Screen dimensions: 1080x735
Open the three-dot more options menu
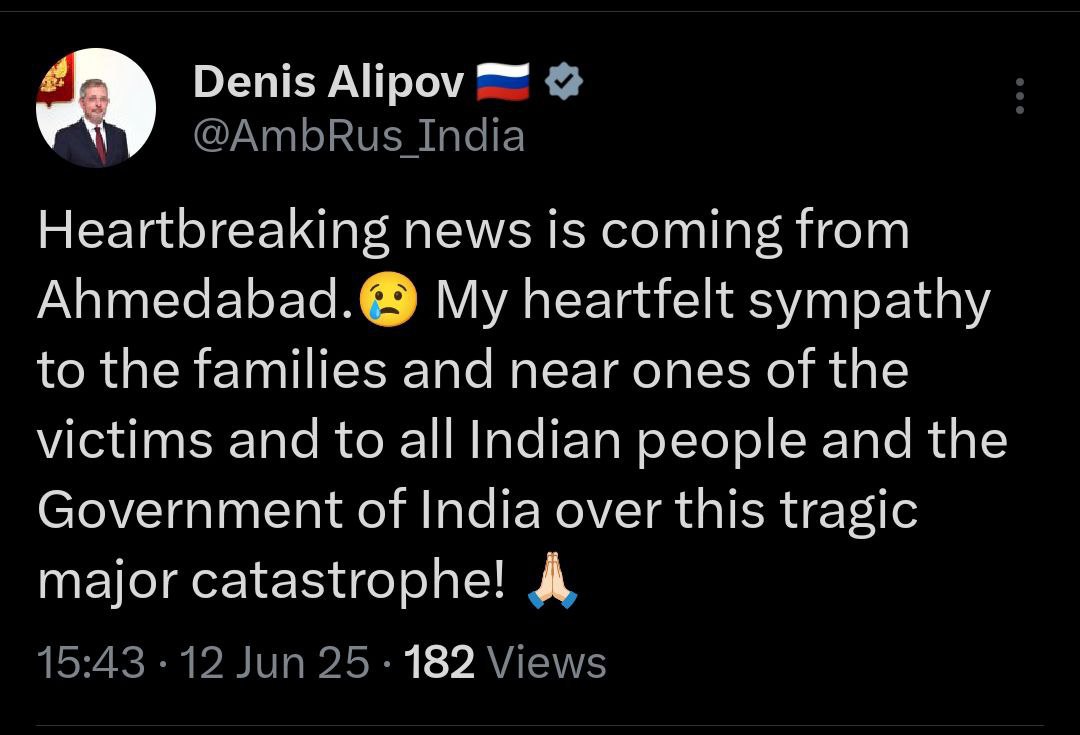click(1020, 96)
